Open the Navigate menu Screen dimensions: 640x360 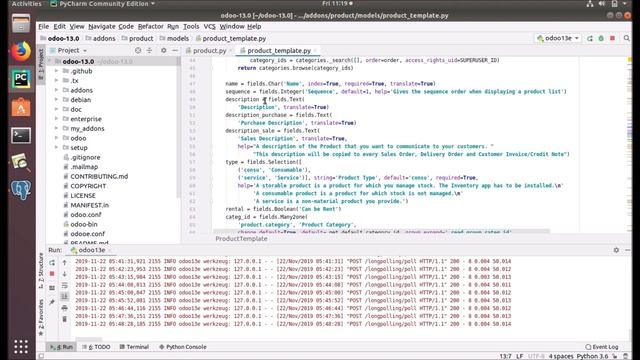tap(102, 27)
